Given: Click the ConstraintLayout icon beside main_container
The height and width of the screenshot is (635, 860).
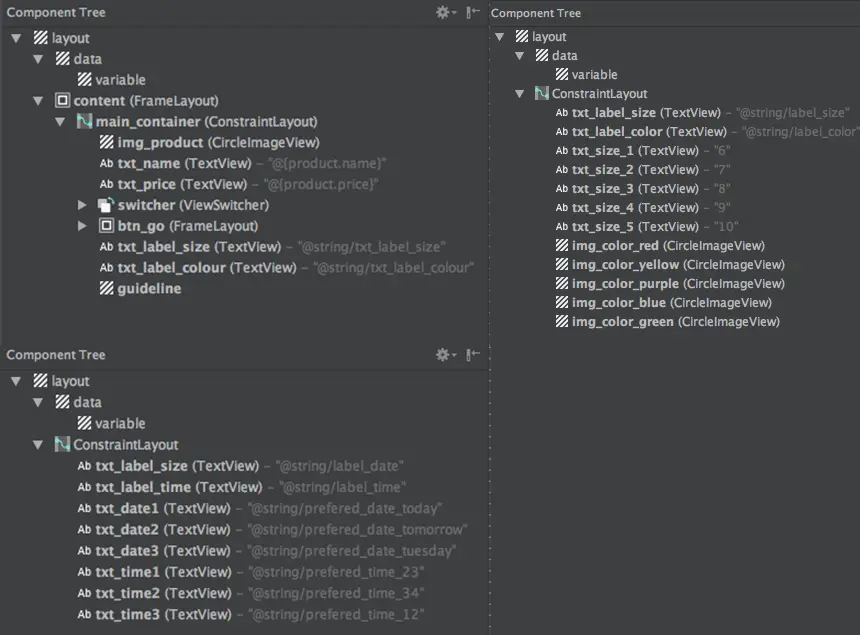Looking at the screenshot, I should (83, 121).
